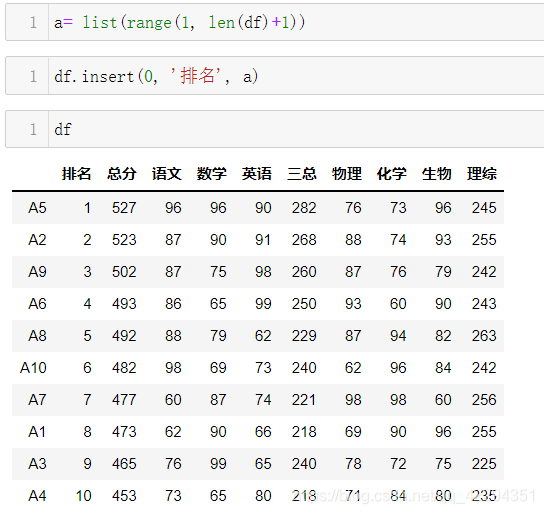Select row index A8

(x=37, y=336)
